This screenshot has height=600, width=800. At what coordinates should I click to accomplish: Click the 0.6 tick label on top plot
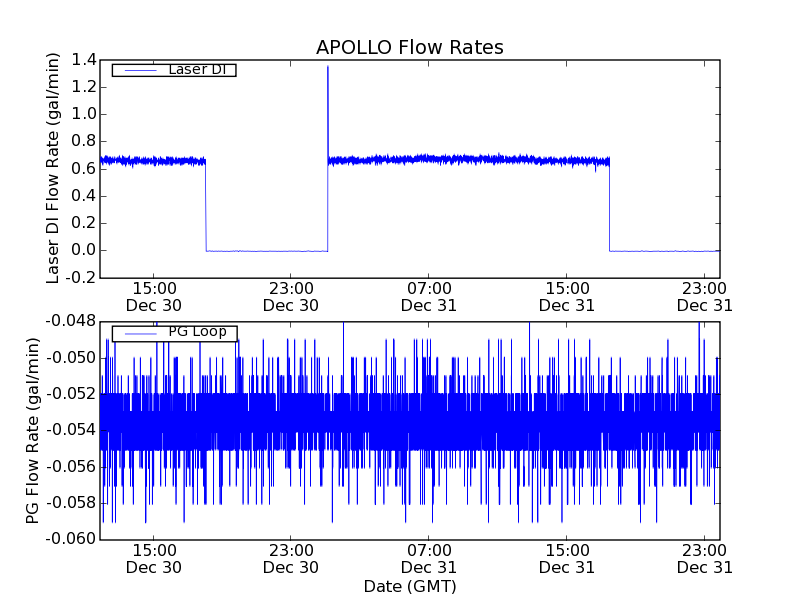[x=84, y=169]
